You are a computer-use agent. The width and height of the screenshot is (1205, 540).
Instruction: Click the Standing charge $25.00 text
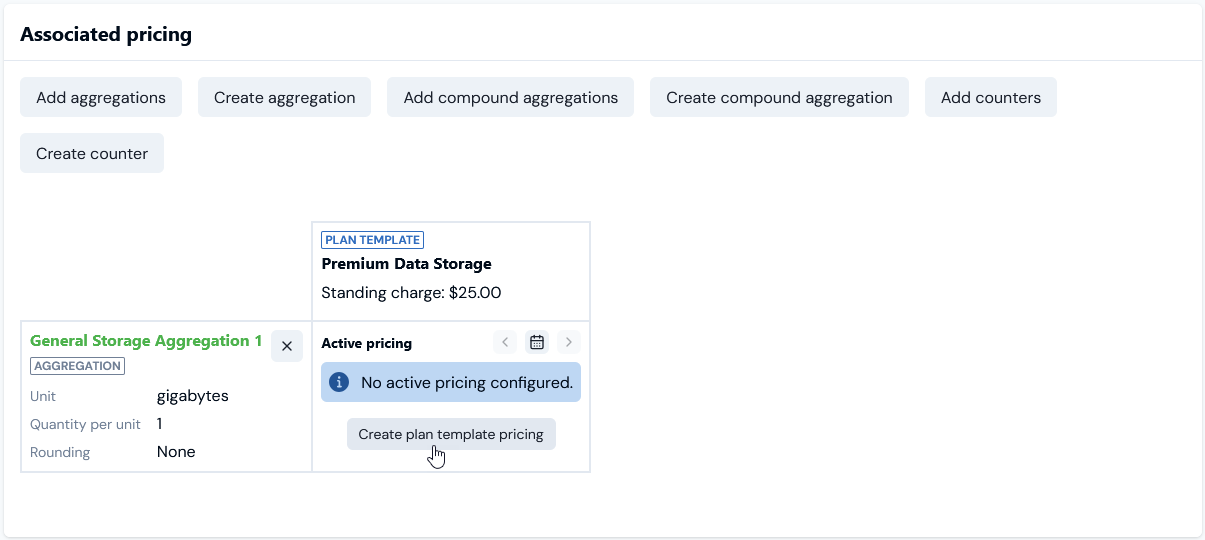point(411,293)
